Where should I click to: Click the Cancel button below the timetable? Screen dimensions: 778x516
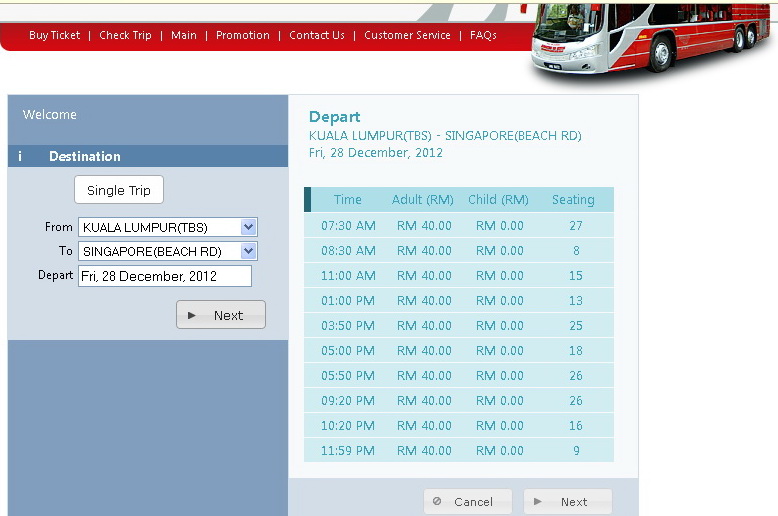[x=468, y=502]
